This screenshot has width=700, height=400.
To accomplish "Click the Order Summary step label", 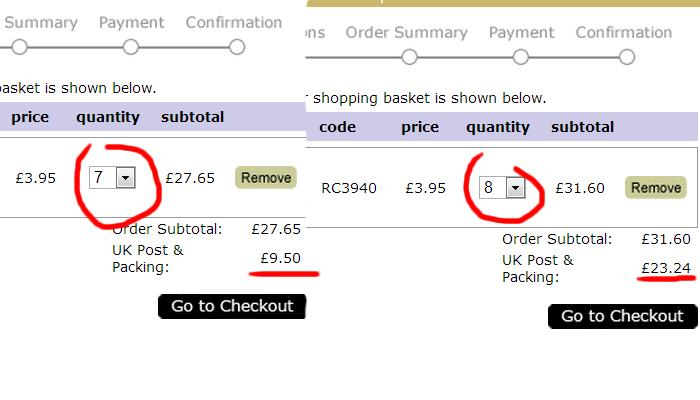I will click(406, 33).
